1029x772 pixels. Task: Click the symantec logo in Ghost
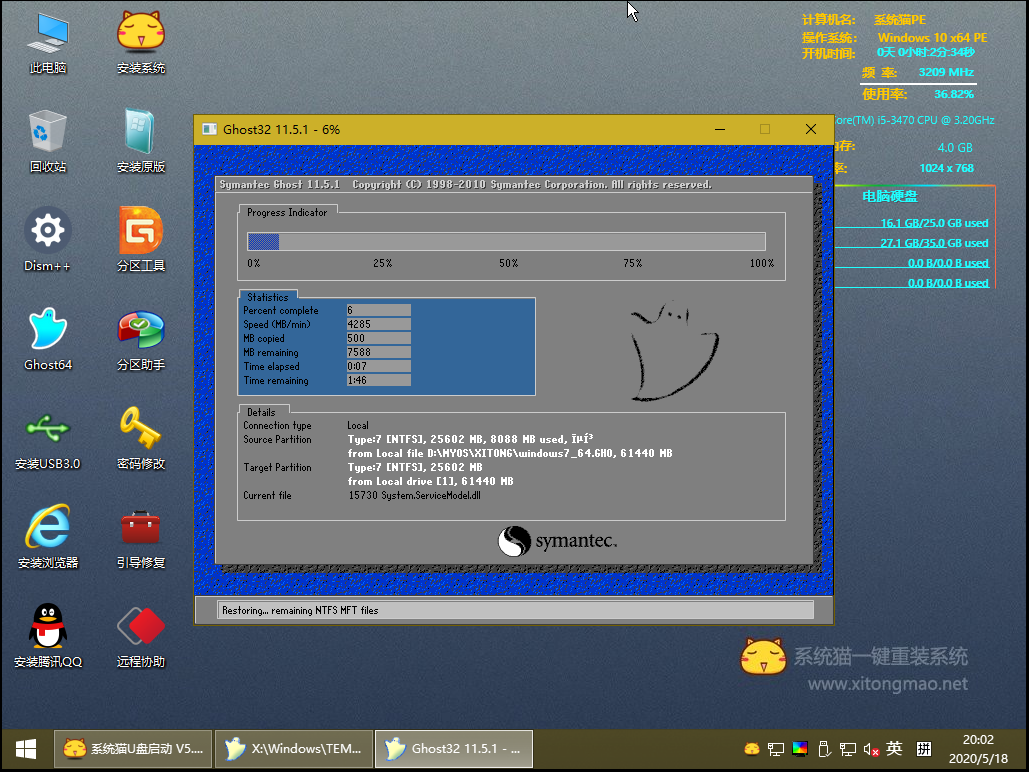coord(557,541)
